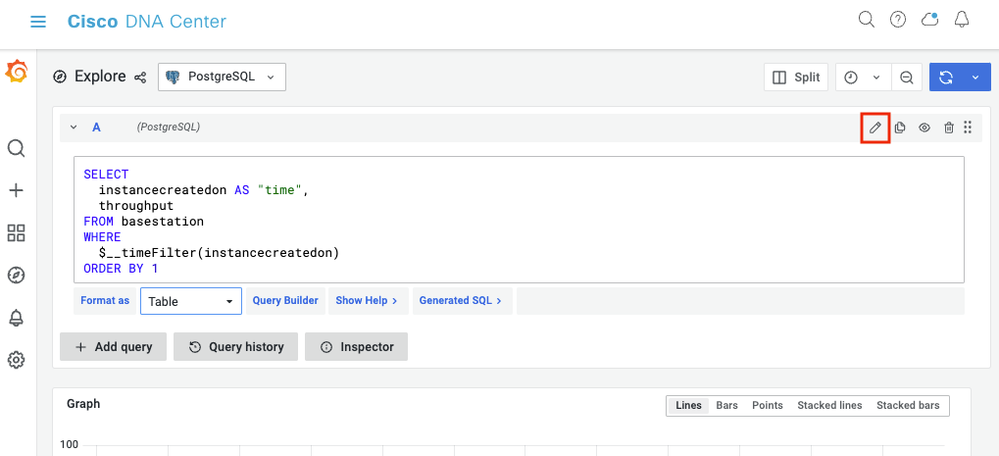Open the refresh interval dropdown arrow
This screenshot has height=456, width=999.
[975, 77]
